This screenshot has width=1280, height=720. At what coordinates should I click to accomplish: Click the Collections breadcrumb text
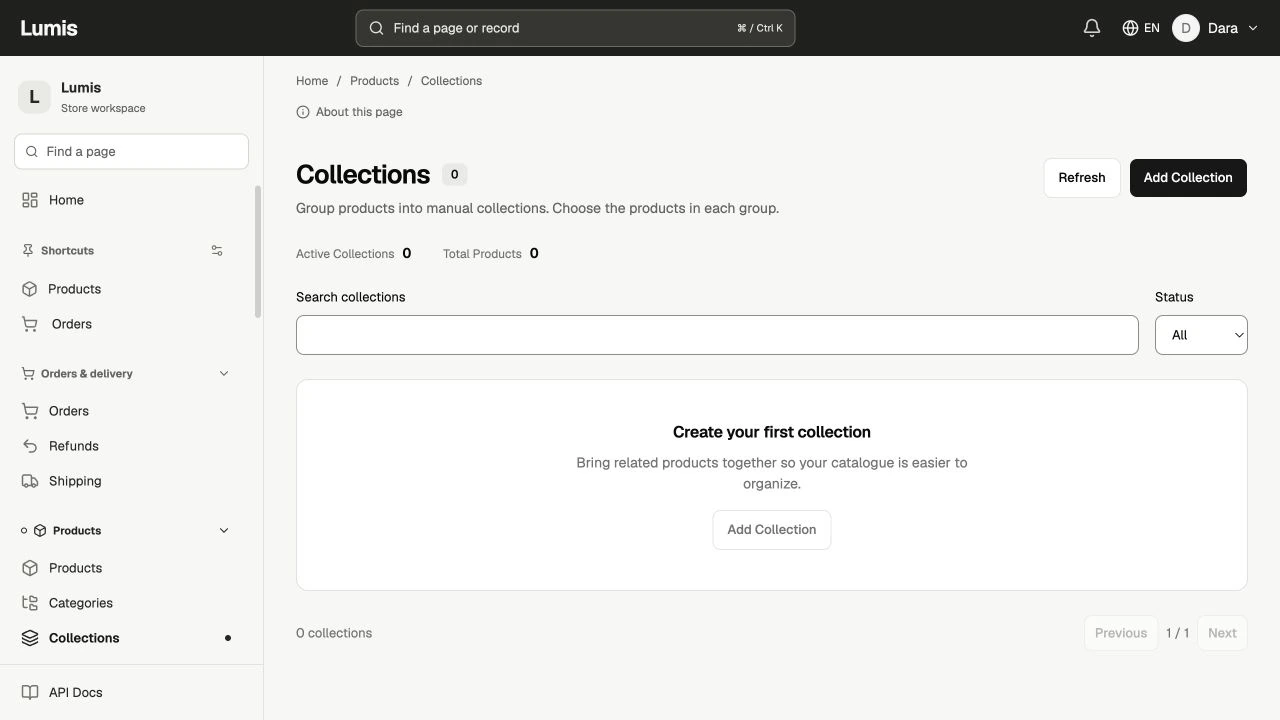[x=451, y=81]
